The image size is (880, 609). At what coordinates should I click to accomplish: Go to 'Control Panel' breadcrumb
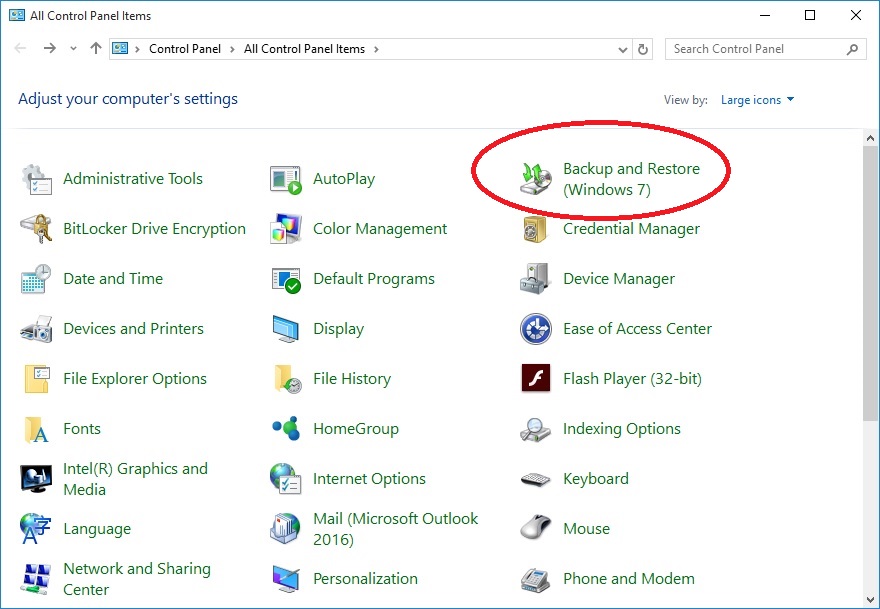click(185, 49)
